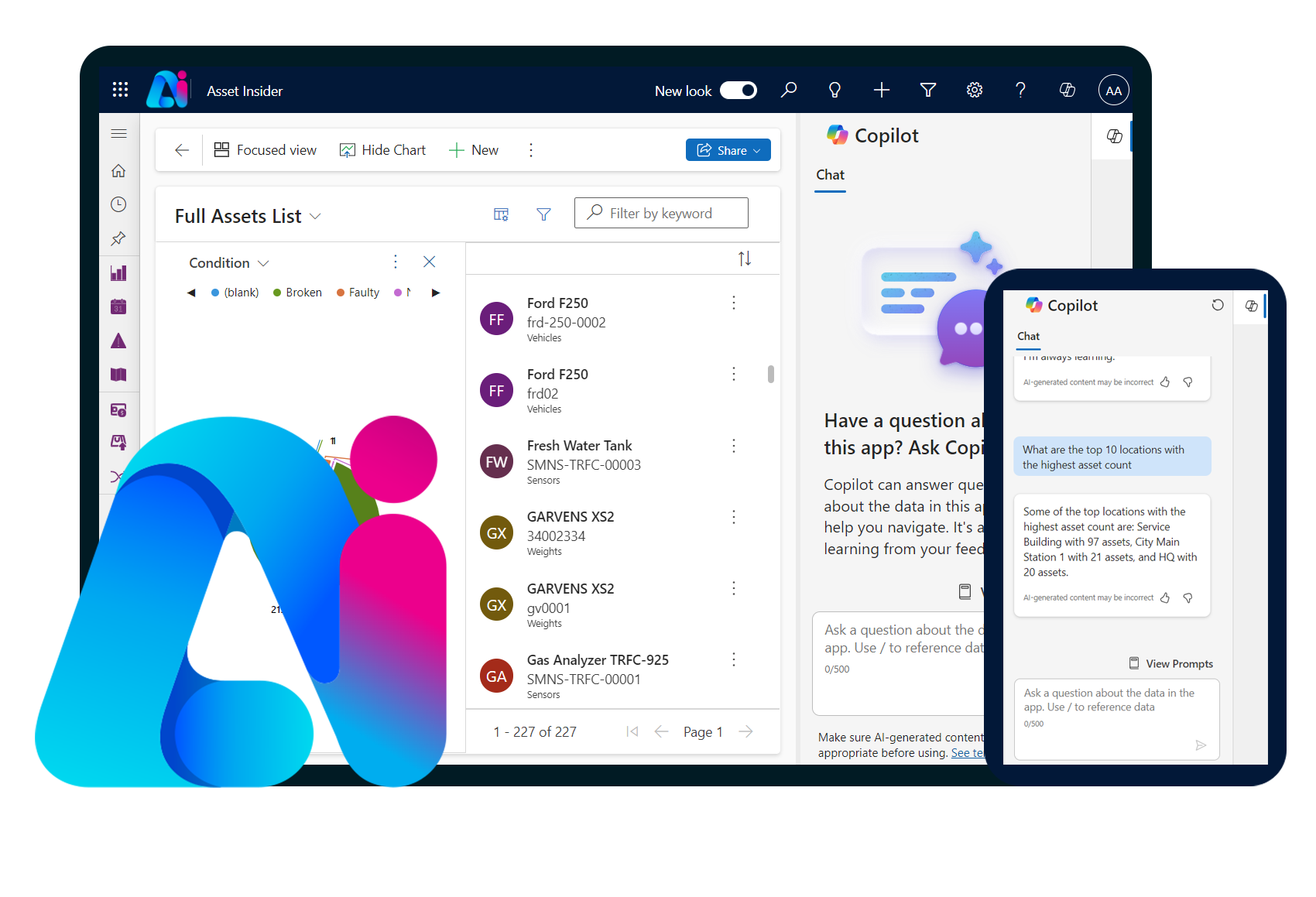Show previous chart legend items
This screenshot has height=897, width=1316.
191,293
